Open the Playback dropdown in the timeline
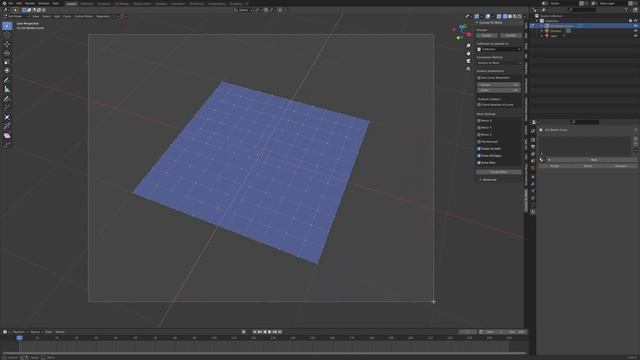This screenshot has height=360, width=640. pyautogui.click(x=20, y=332)
